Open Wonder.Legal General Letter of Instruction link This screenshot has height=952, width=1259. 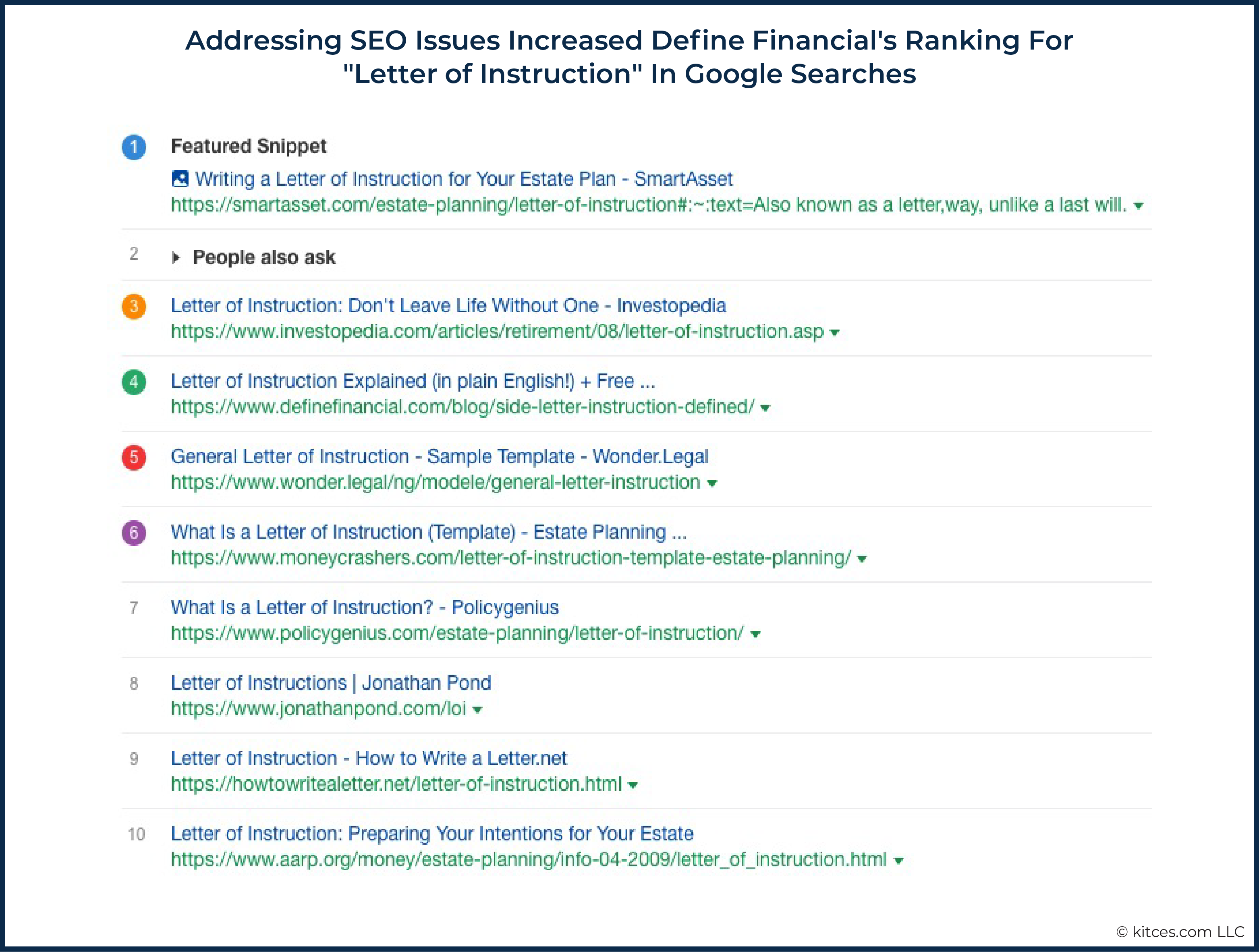(x=440, y=457)
